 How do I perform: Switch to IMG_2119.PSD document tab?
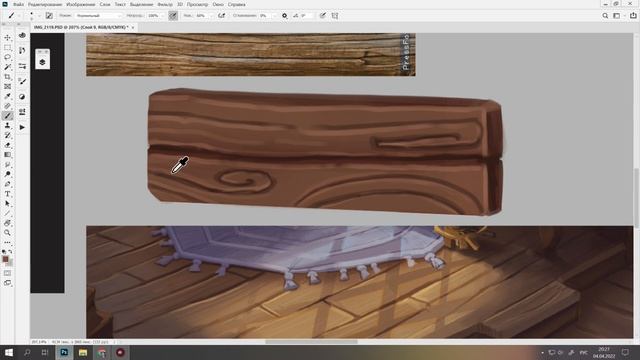click(81, 27)
